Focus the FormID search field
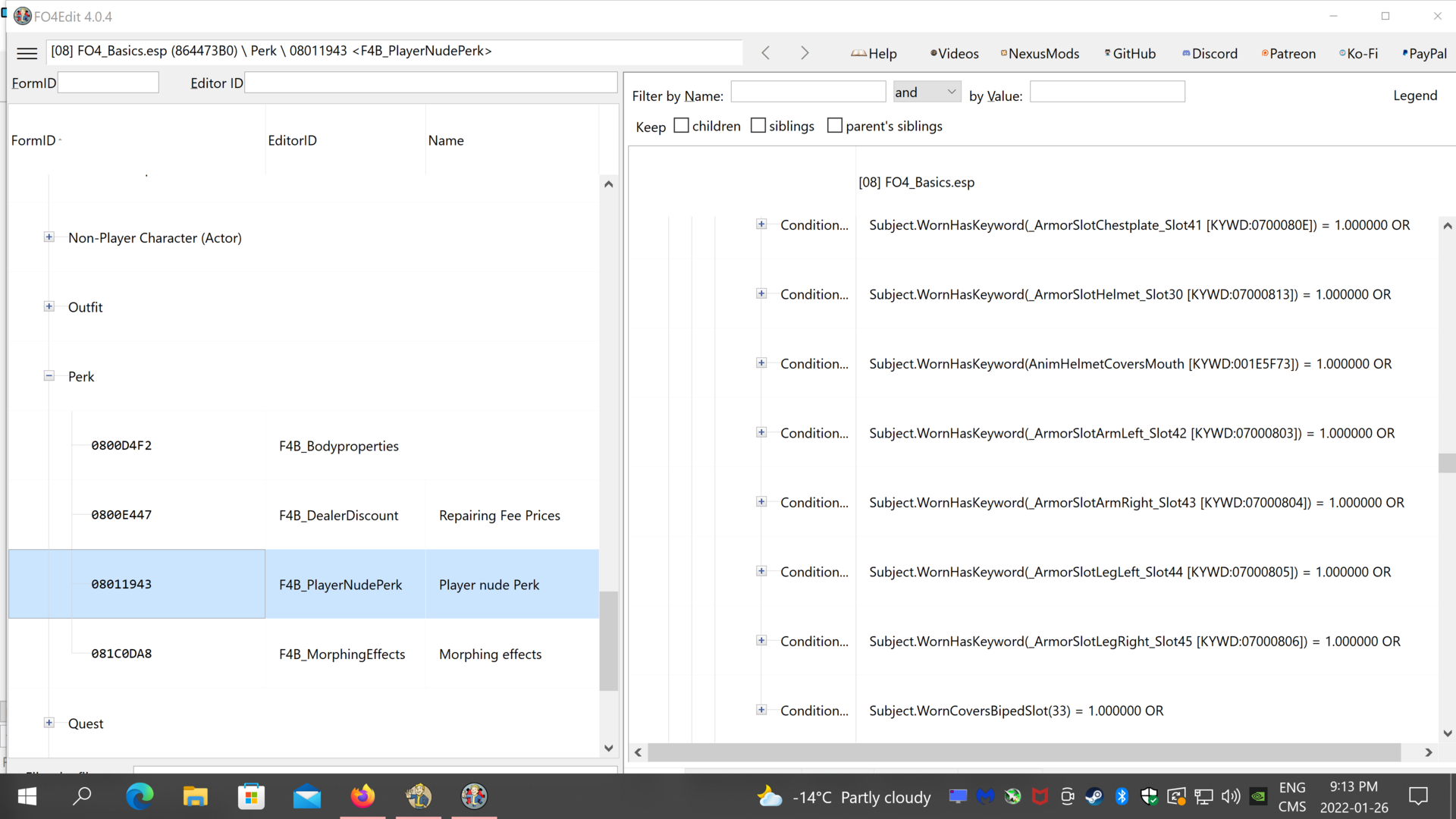The height and width of the screenshot is (819, 1456). pos(108,83)
